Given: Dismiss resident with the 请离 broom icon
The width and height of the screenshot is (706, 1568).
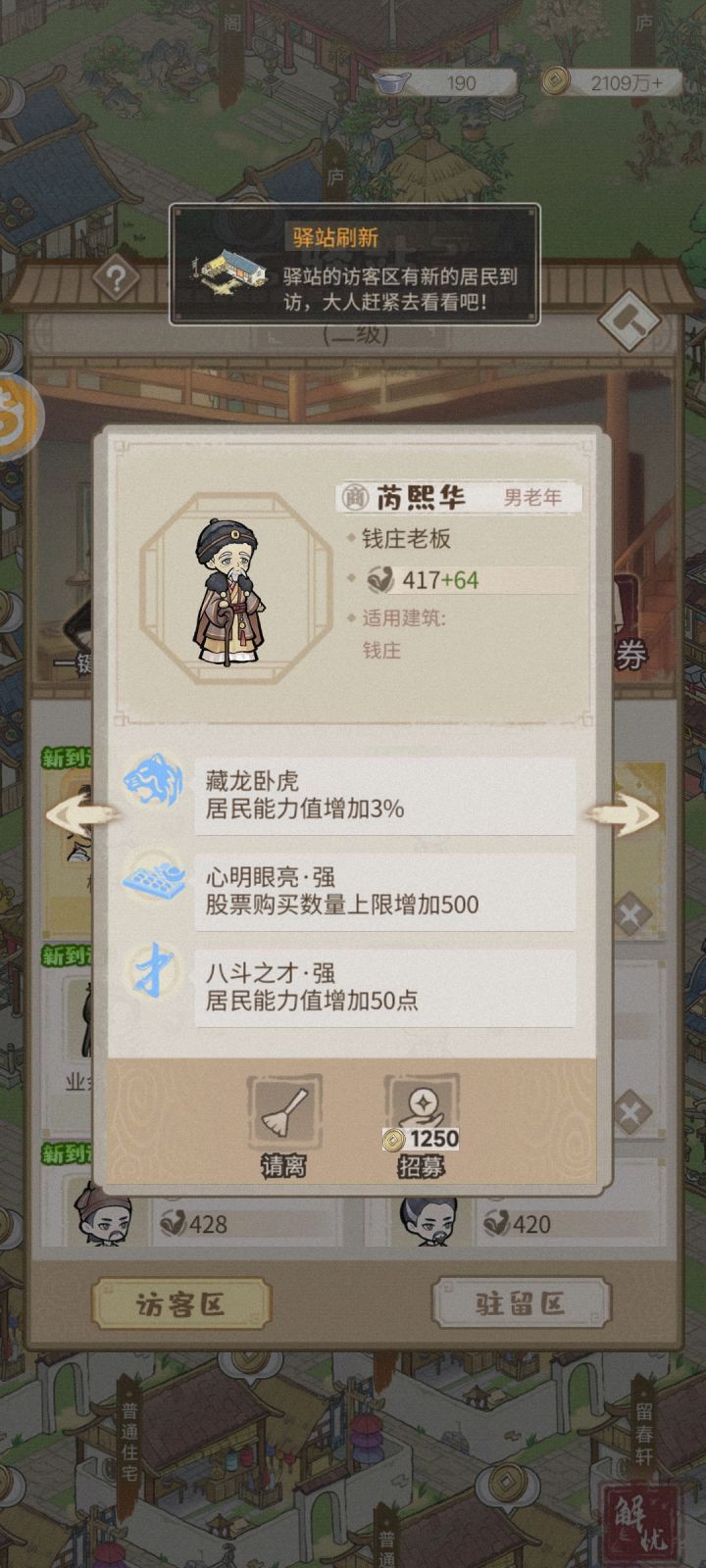Looking at the screenshot, I should [x=283, y=1127].
